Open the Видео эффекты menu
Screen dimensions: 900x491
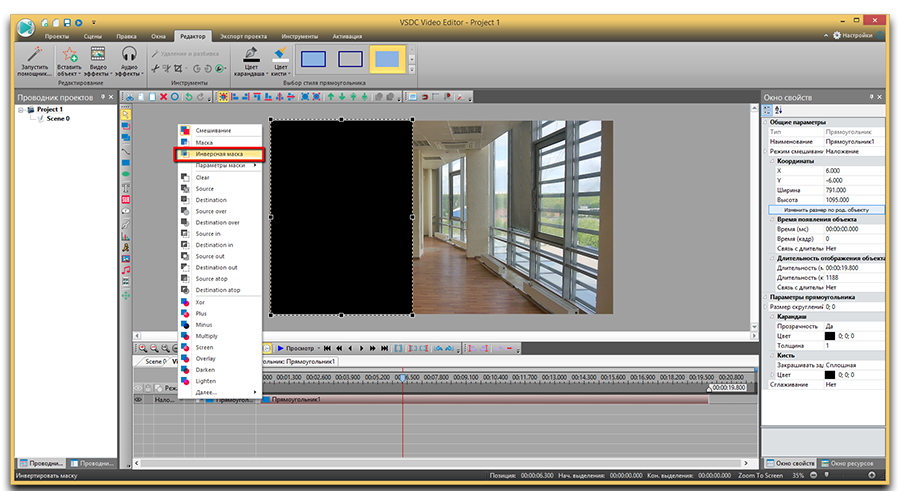tap(98, 61)
